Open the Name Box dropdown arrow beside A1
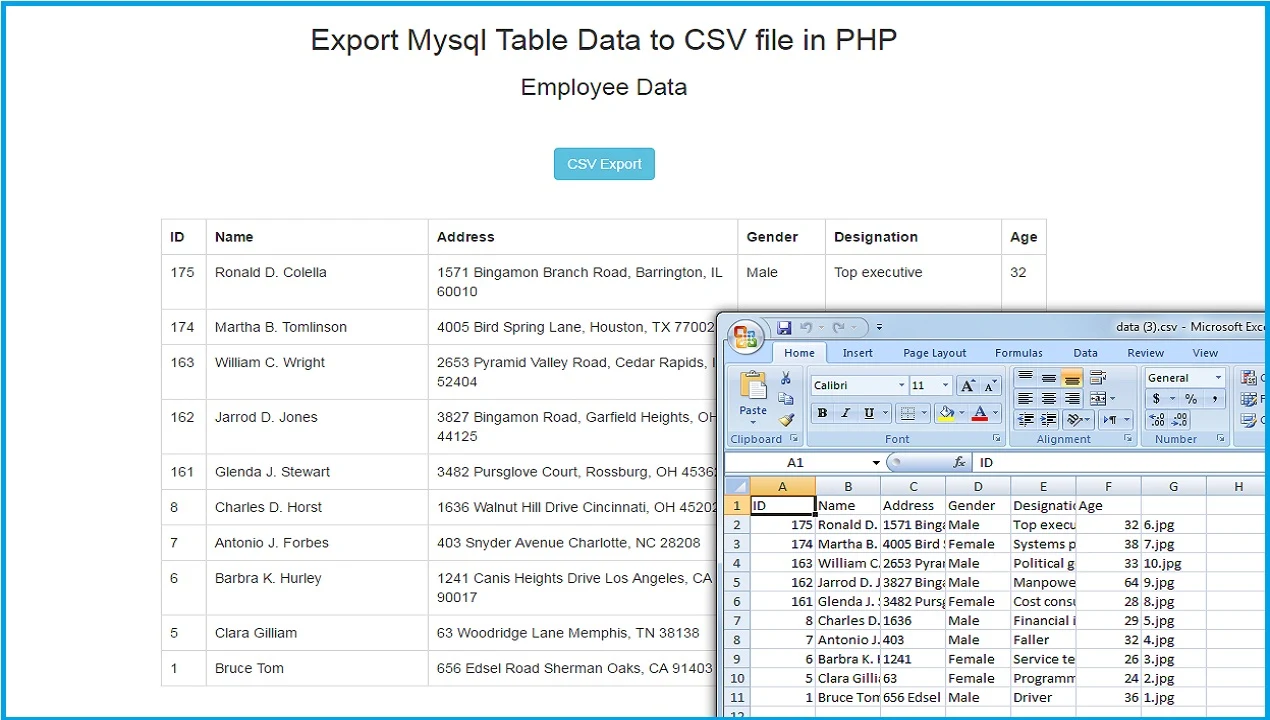 pos(876,463)
